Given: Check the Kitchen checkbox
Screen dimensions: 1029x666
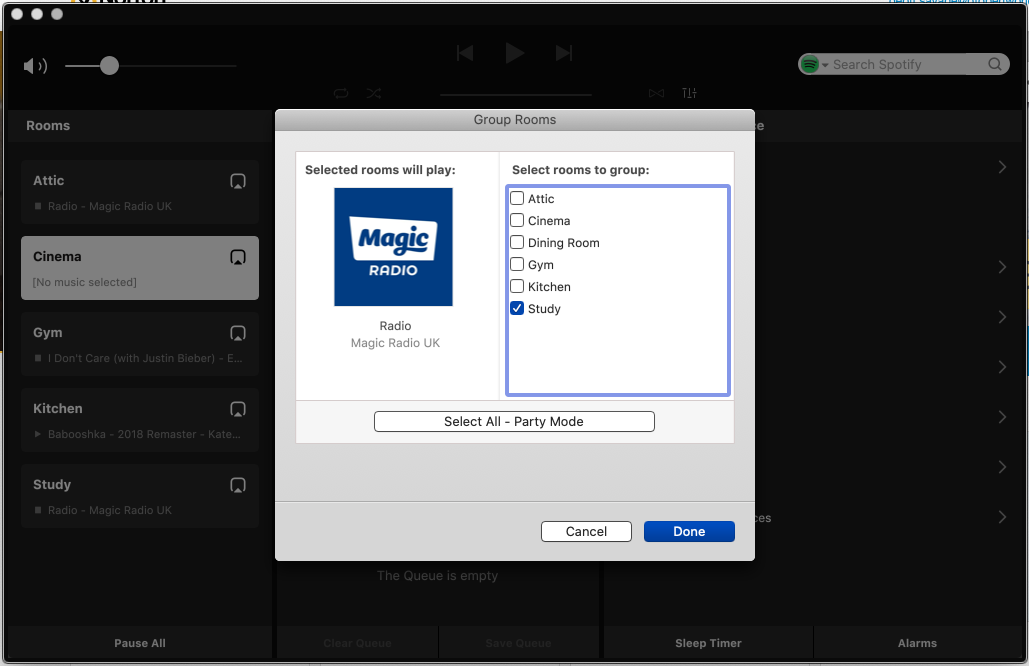Looking at the screenshot, I should tap(517, 286).
